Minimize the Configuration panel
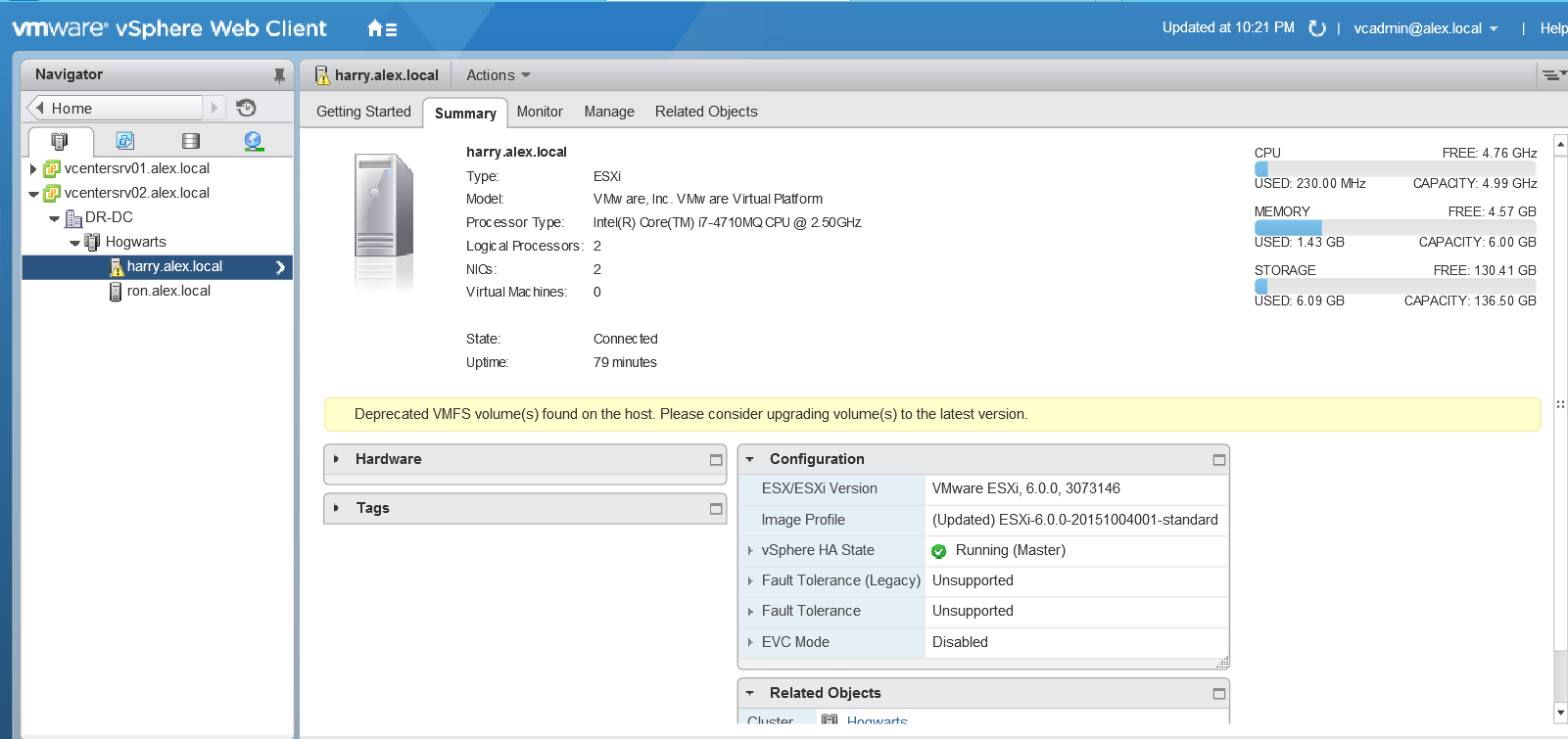Image resolution: width=1568 pixels, height=739 pixels. click(1219, 460)
